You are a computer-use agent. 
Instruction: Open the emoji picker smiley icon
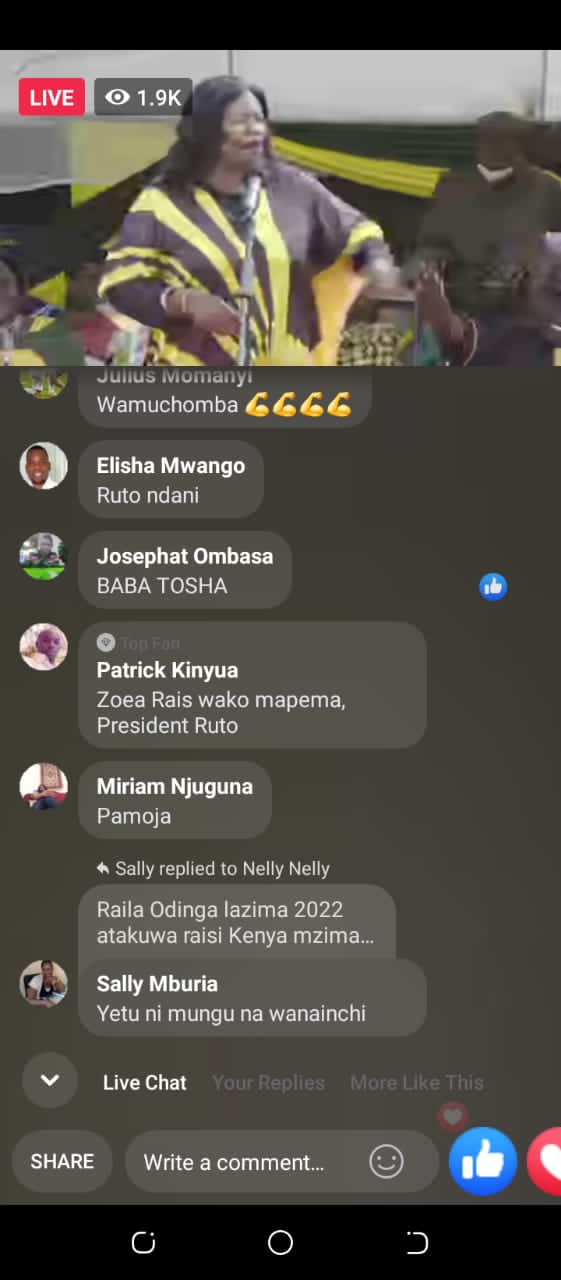[x=386, y=1162]
